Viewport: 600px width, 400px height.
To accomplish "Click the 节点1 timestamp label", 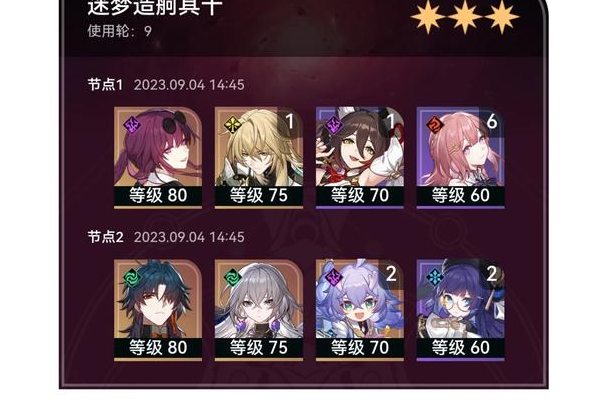I will click(189, 85).
